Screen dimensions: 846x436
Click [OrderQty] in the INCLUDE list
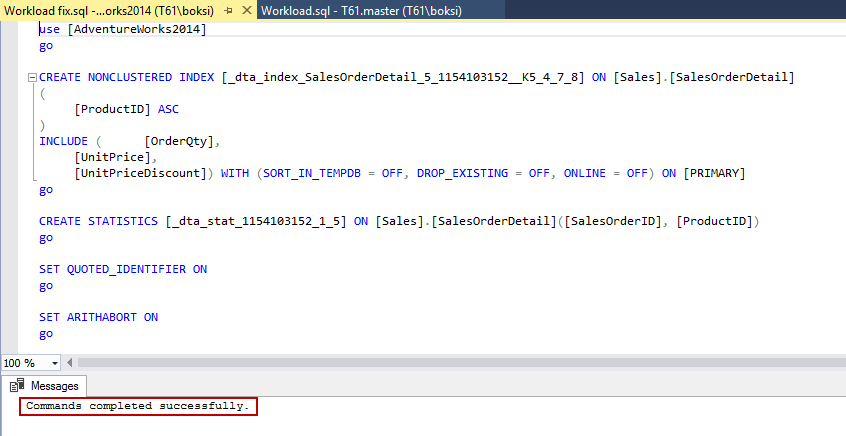tap(179, 141)
